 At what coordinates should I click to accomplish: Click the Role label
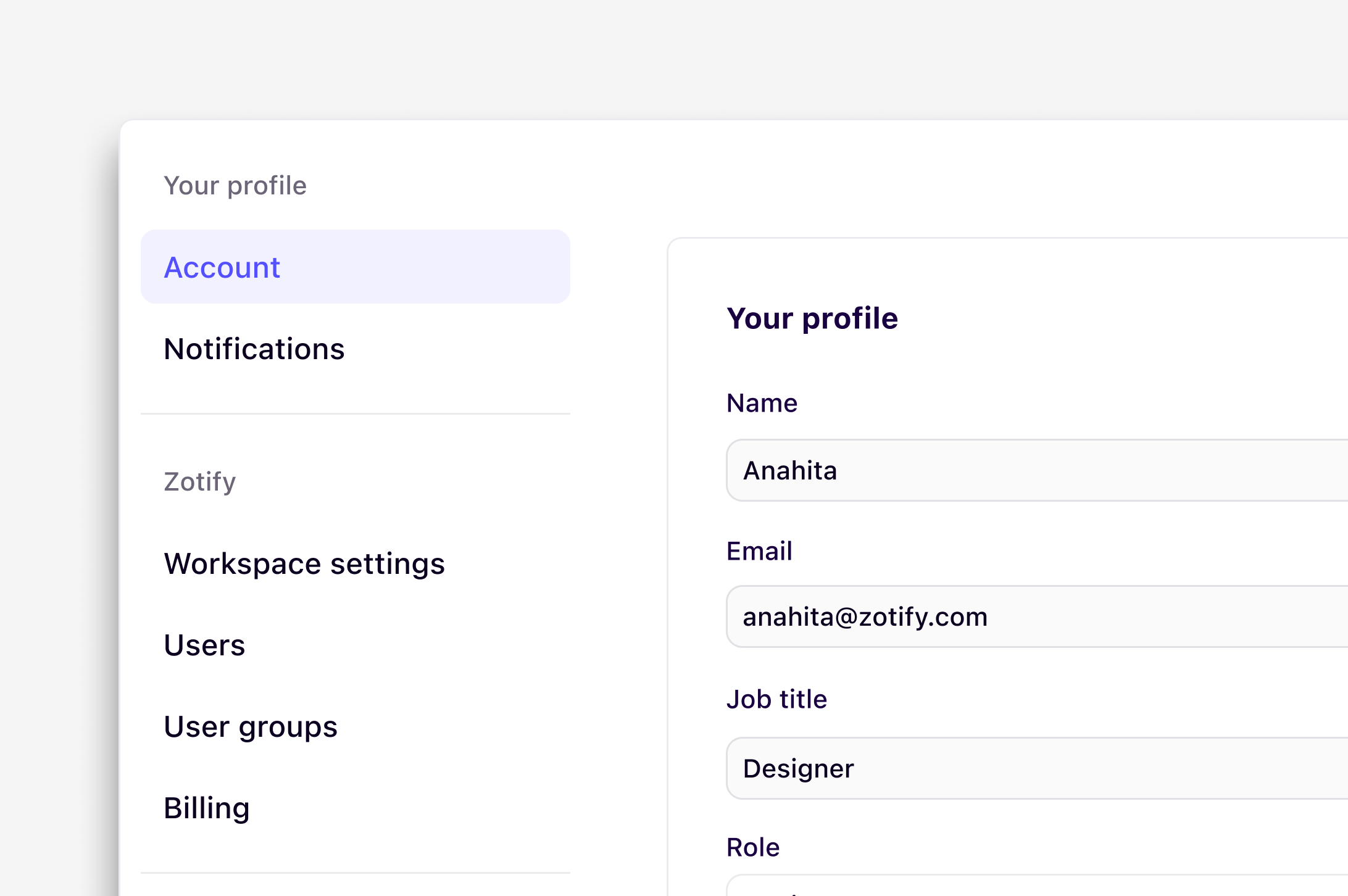tap(753, 847)
